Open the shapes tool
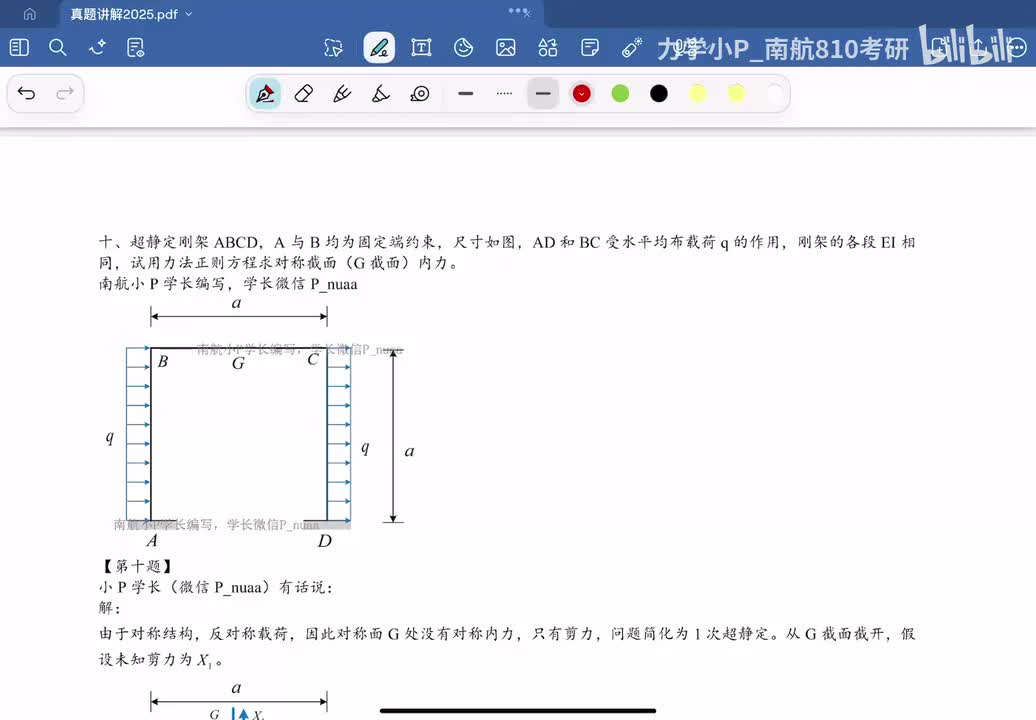The width and height of the screenshot is (1036, 720). coord(548,48)
